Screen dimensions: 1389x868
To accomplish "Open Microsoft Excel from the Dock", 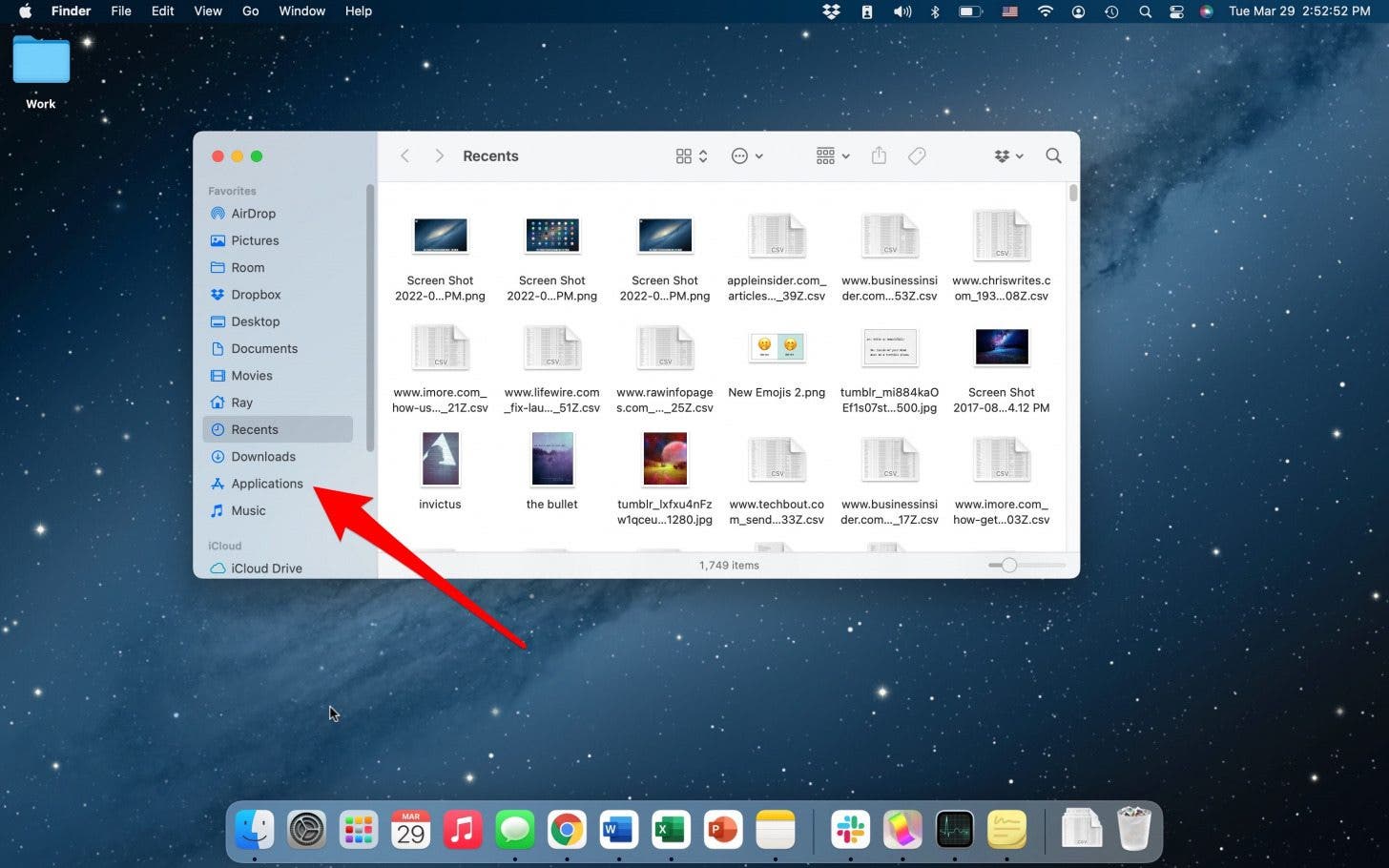I will click(x=670, y=830).
